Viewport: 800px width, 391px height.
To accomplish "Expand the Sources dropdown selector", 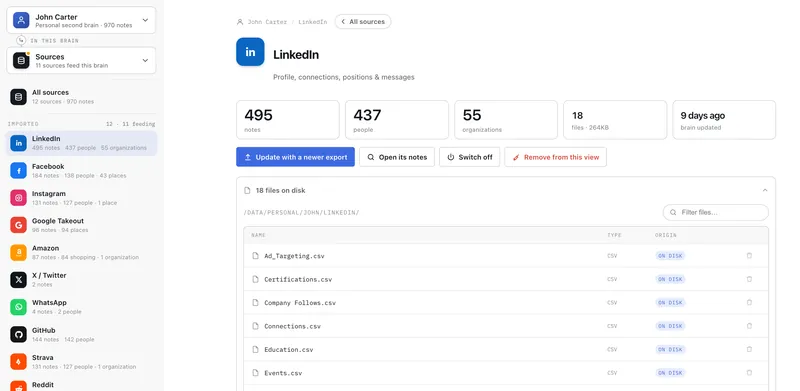I will coord(82,61).
